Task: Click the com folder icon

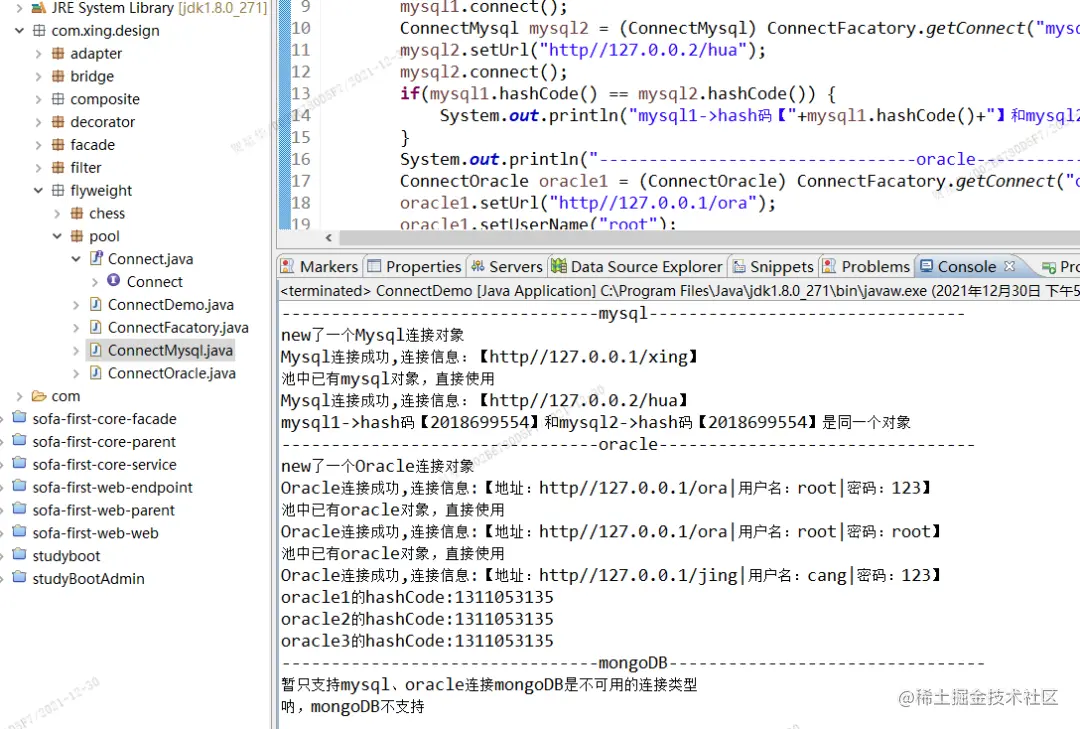Action: [39, 396]
